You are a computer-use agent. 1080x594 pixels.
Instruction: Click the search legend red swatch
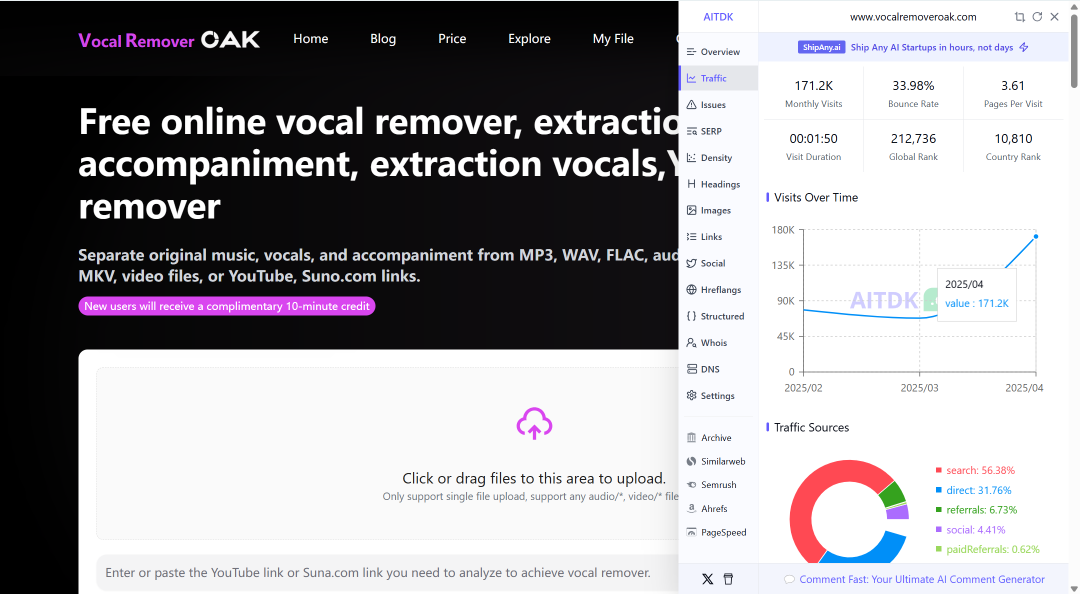coord(939,470)
